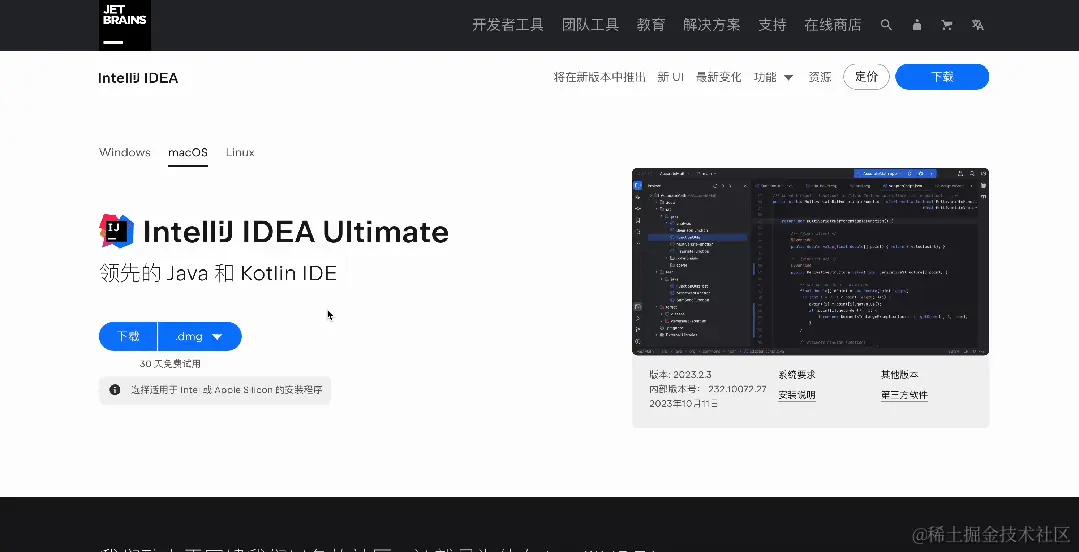
Task: Open the language translation icon
Action: tap(978, 25)
